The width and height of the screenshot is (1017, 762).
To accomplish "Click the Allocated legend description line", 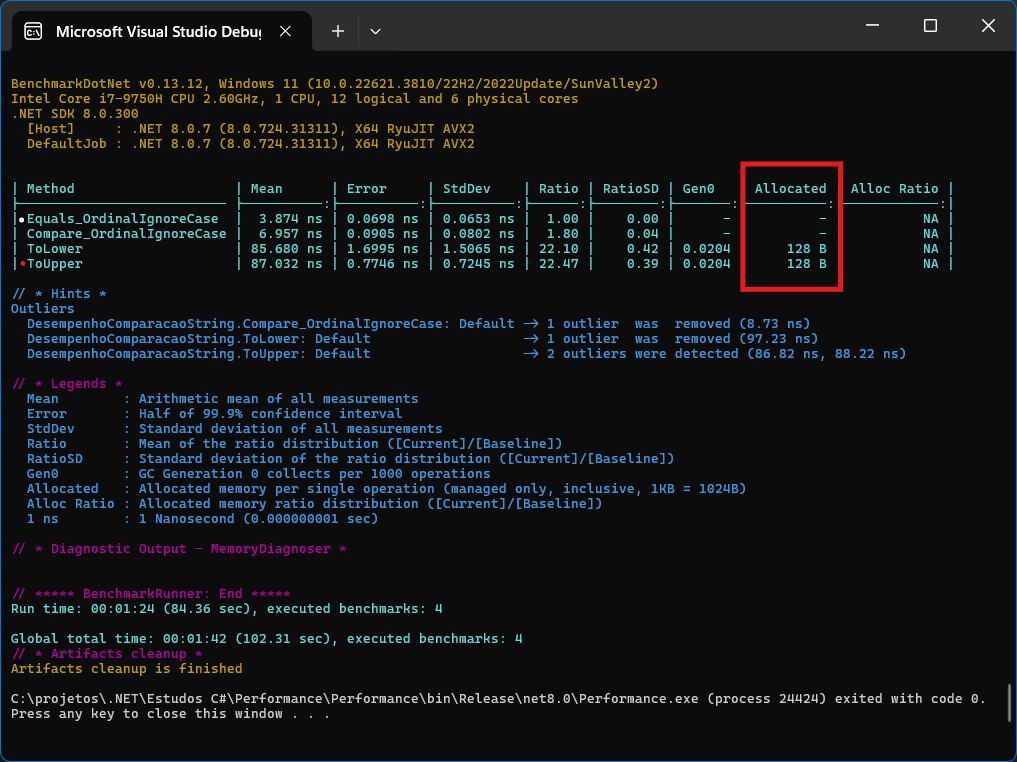I will tap(387, 488).
